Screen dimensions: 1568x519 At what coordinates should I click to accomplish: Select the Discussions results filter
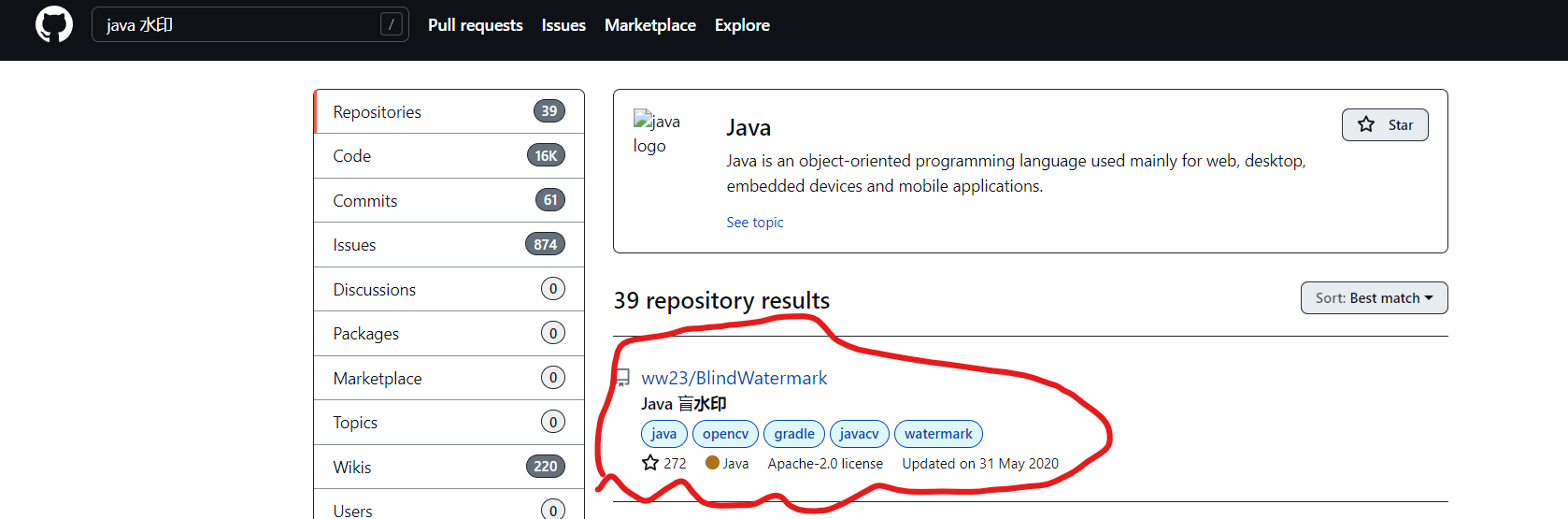coord(449,289)
